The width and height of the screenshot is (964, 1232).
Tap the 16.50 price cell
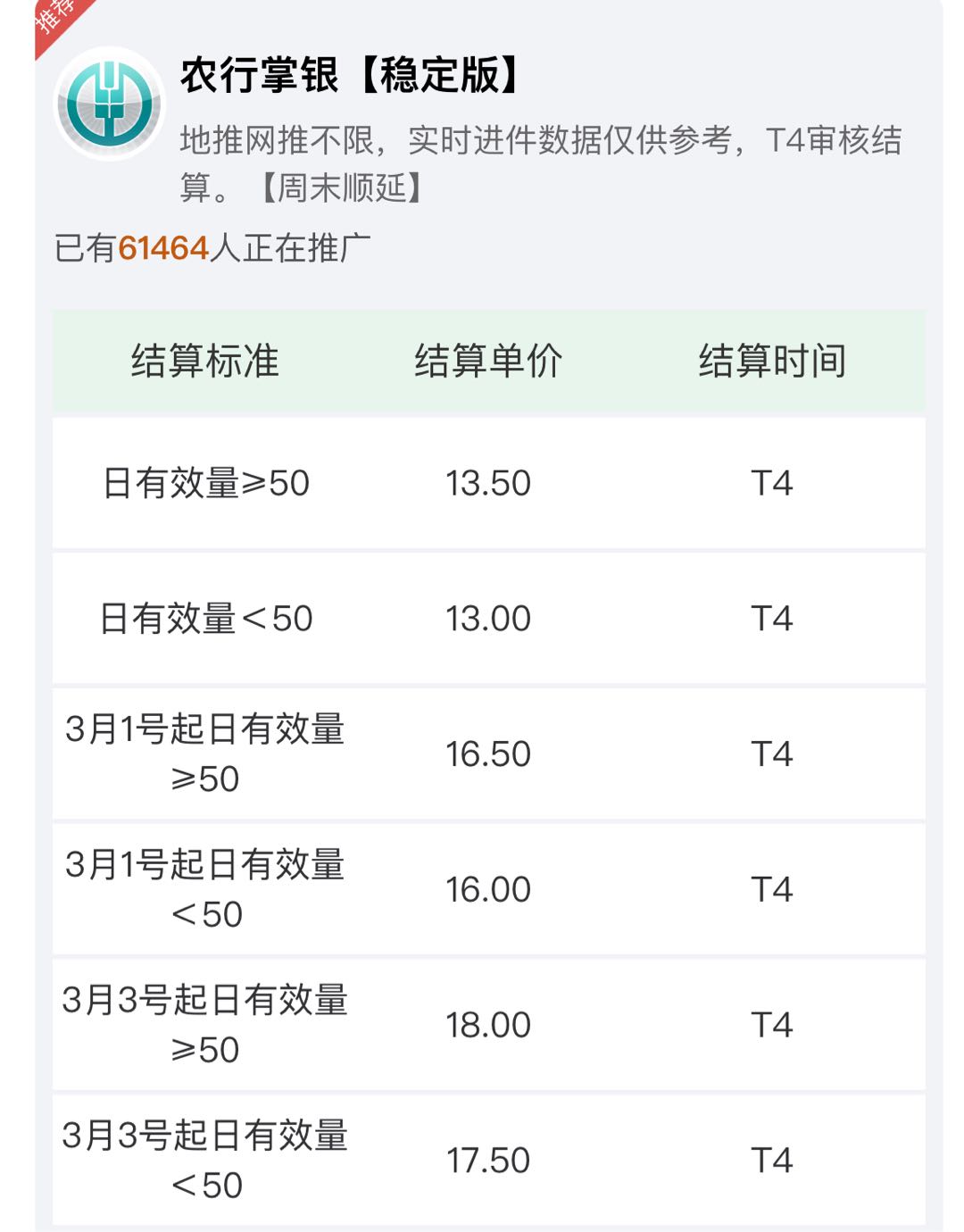click(x=488, y=754)
